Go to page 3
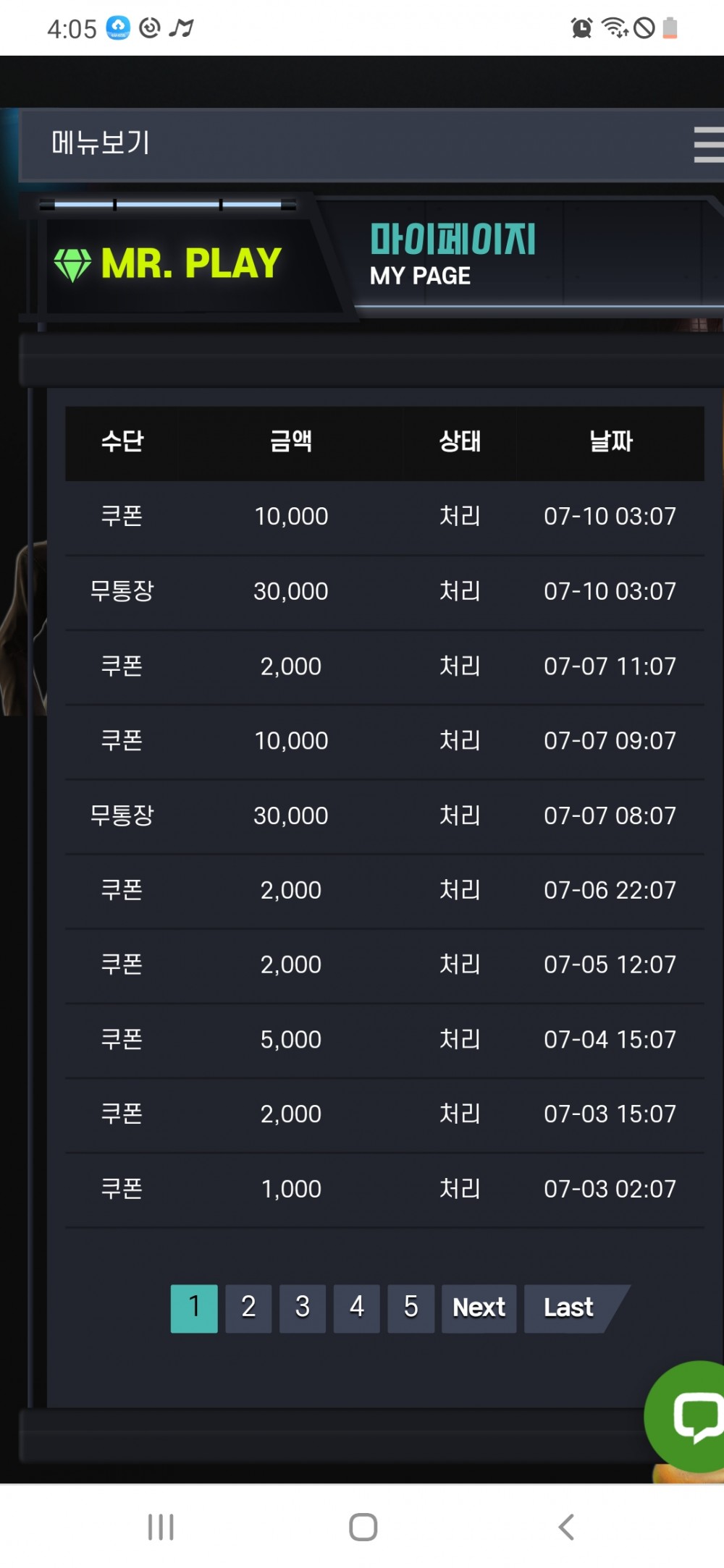 [x=303, y=1308]
